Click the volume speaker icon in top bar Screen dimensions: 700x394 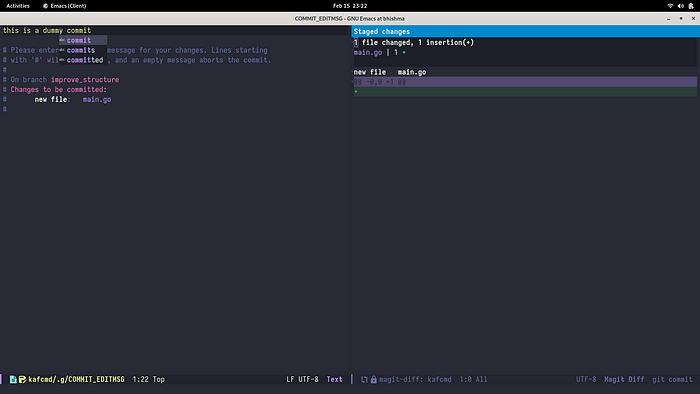point(680,6)
